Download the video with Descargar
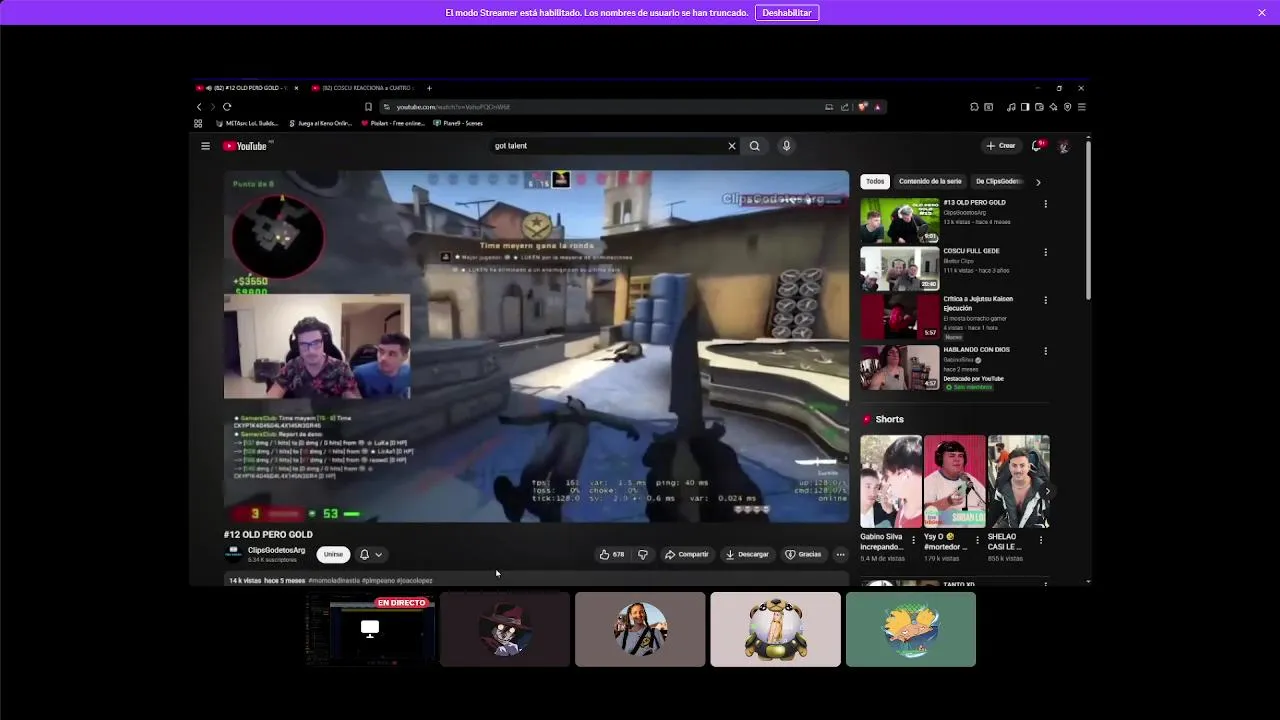The height and width of the screenshot is (720, 1280). point(747,554)
